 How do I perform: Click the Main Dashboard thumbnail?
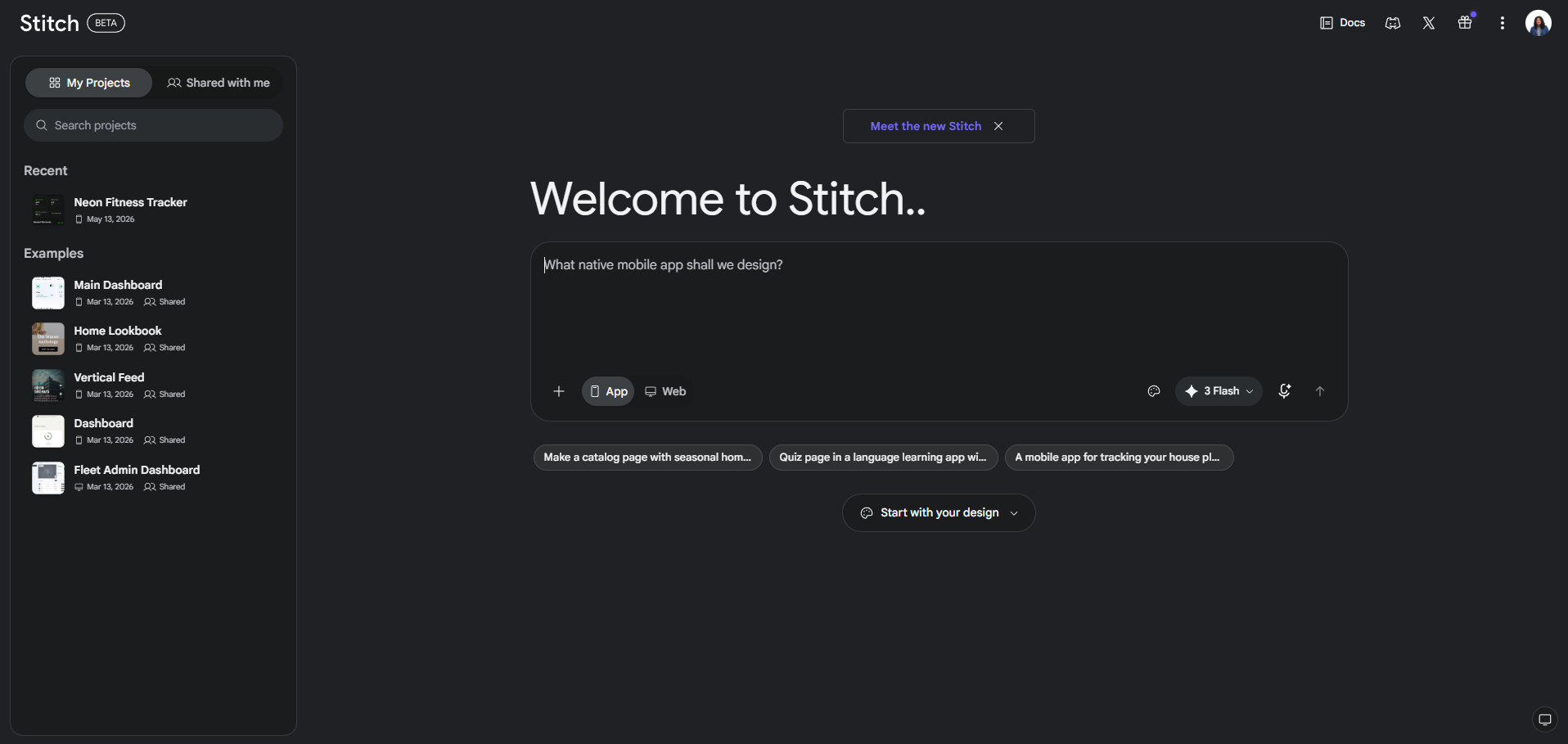tap(48, 293)
